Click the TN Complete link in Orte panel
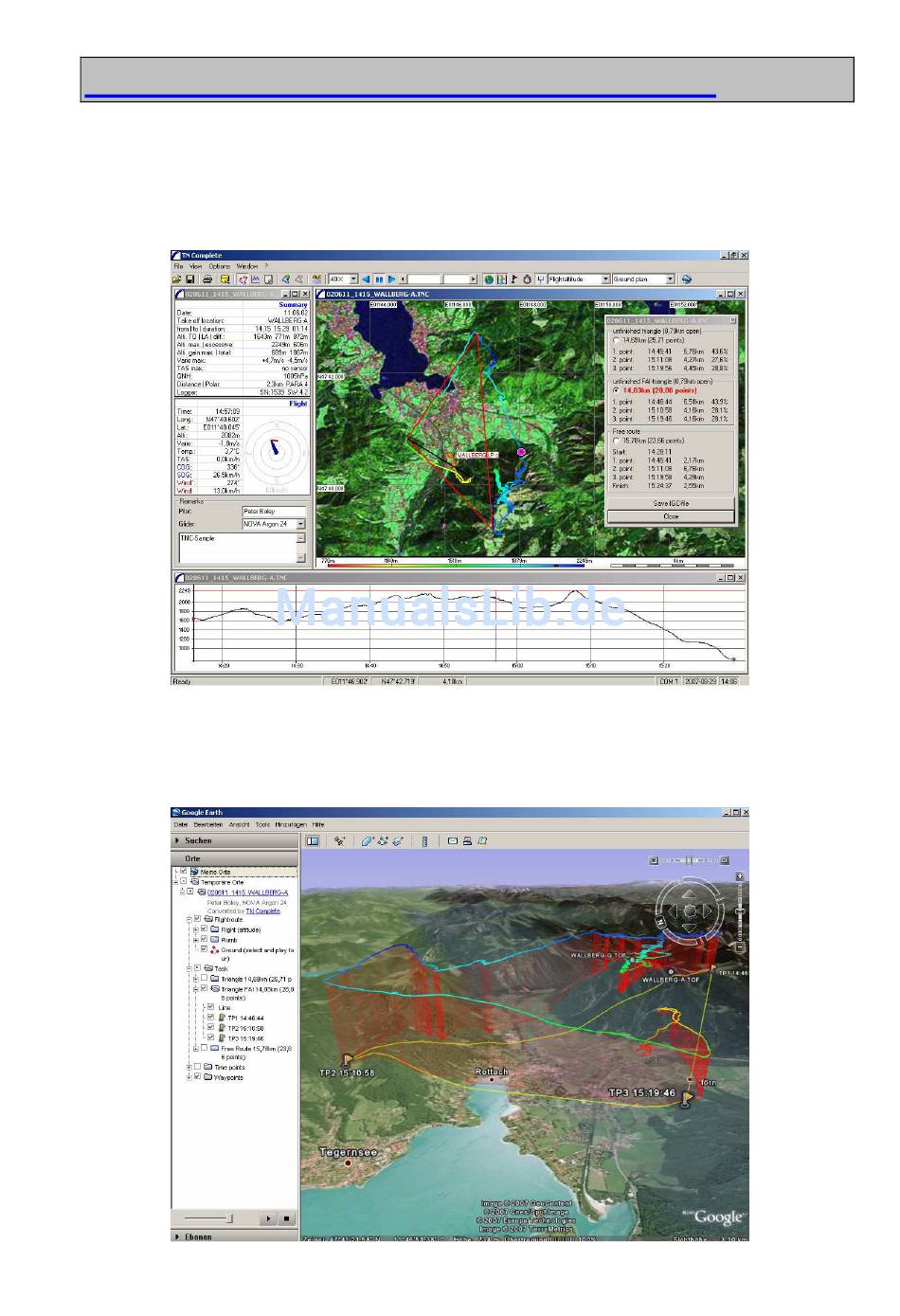This screenshot has width=900, height=1316. pyautogui.click(x=262, y=910)
